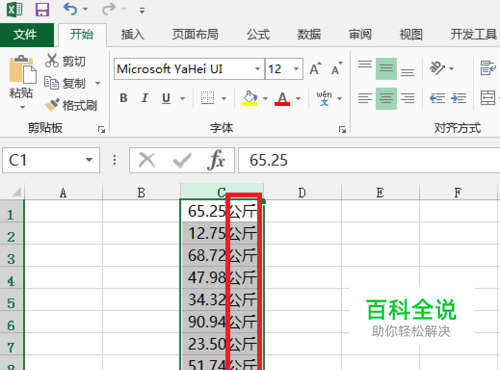Click the text orientation icon
The width and height of the screenshot is (500, 370).
coord(437,68)
